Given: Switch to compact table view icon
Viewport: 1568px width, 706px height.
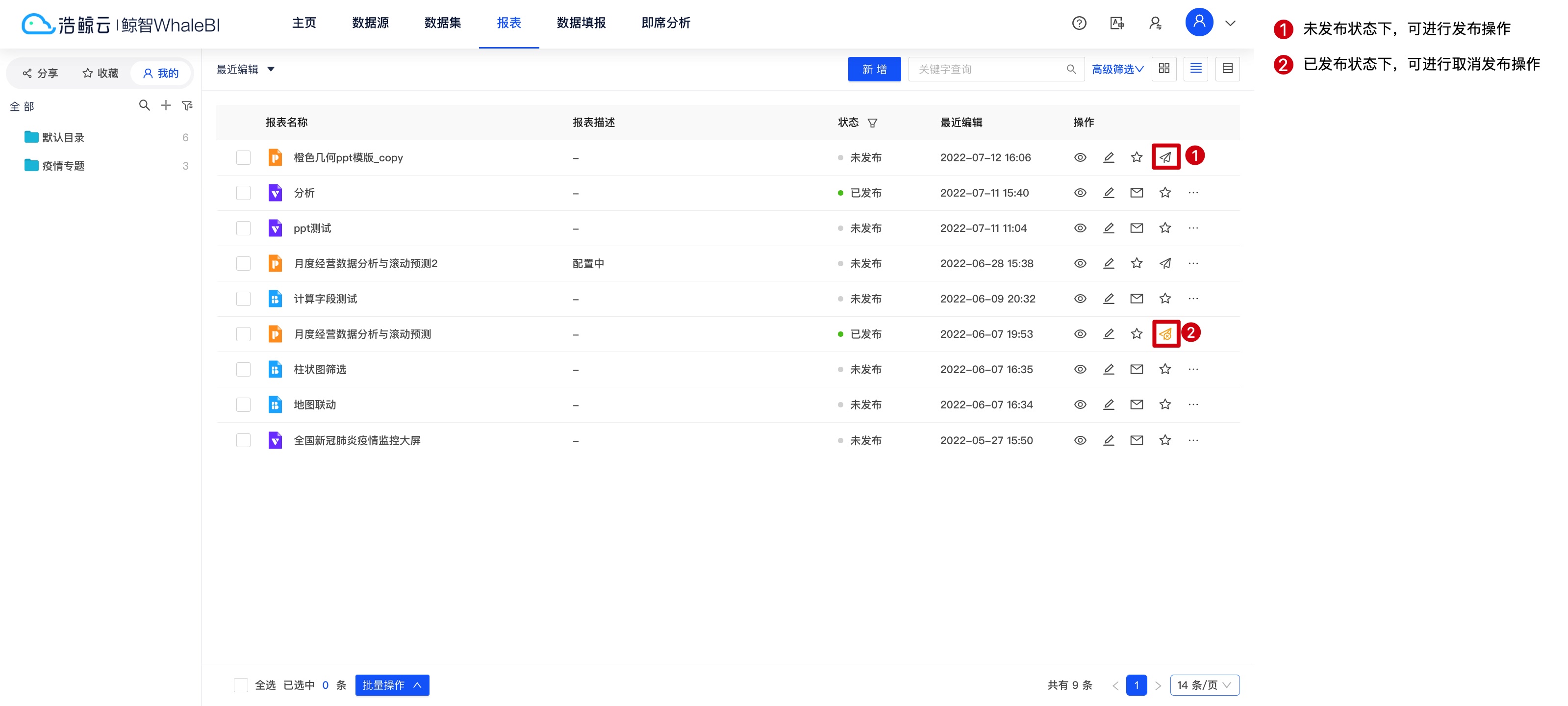Looking at the screenshot, I should 1227,69.
